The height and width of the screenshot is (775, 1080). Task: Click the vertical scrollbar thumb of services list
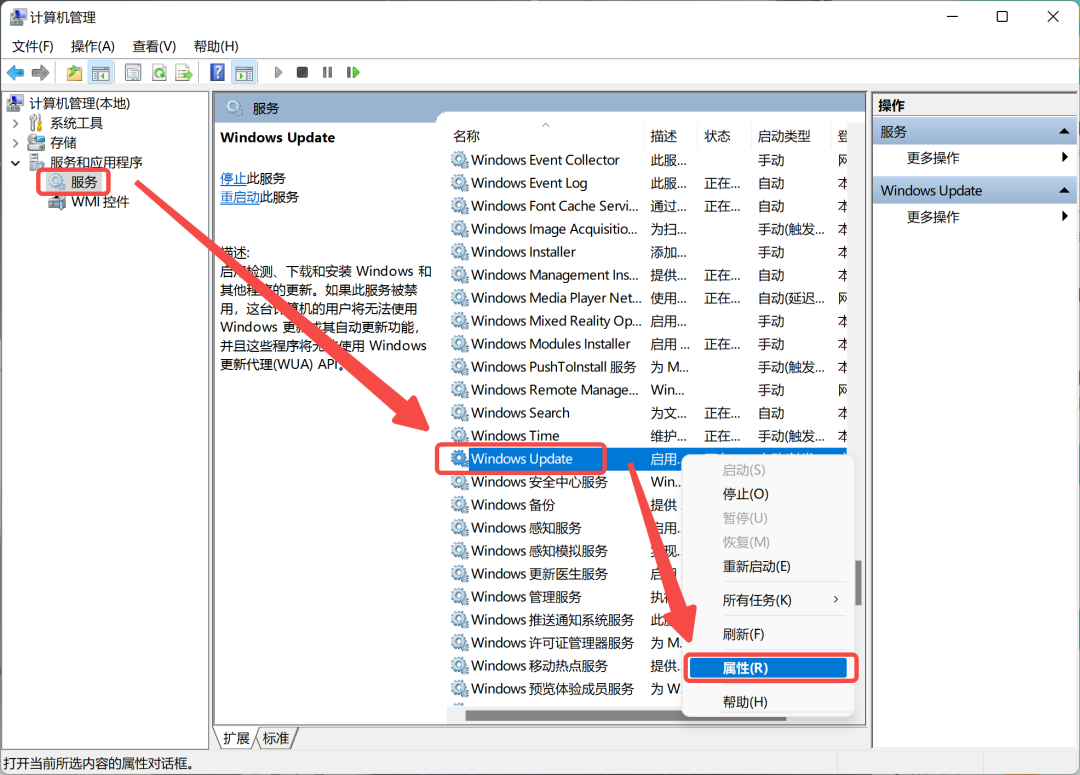[x=858, y=582]
